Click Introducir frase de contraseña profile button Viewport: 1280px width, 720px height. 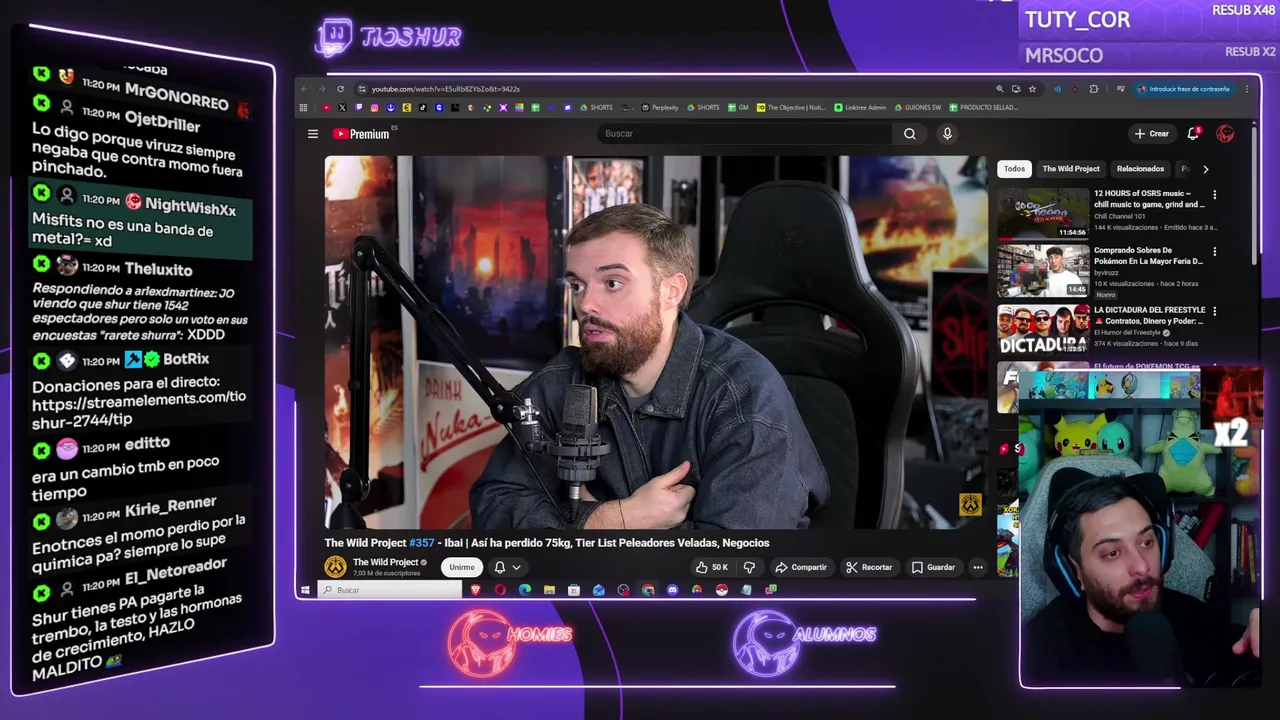(x=1183, y=89)
